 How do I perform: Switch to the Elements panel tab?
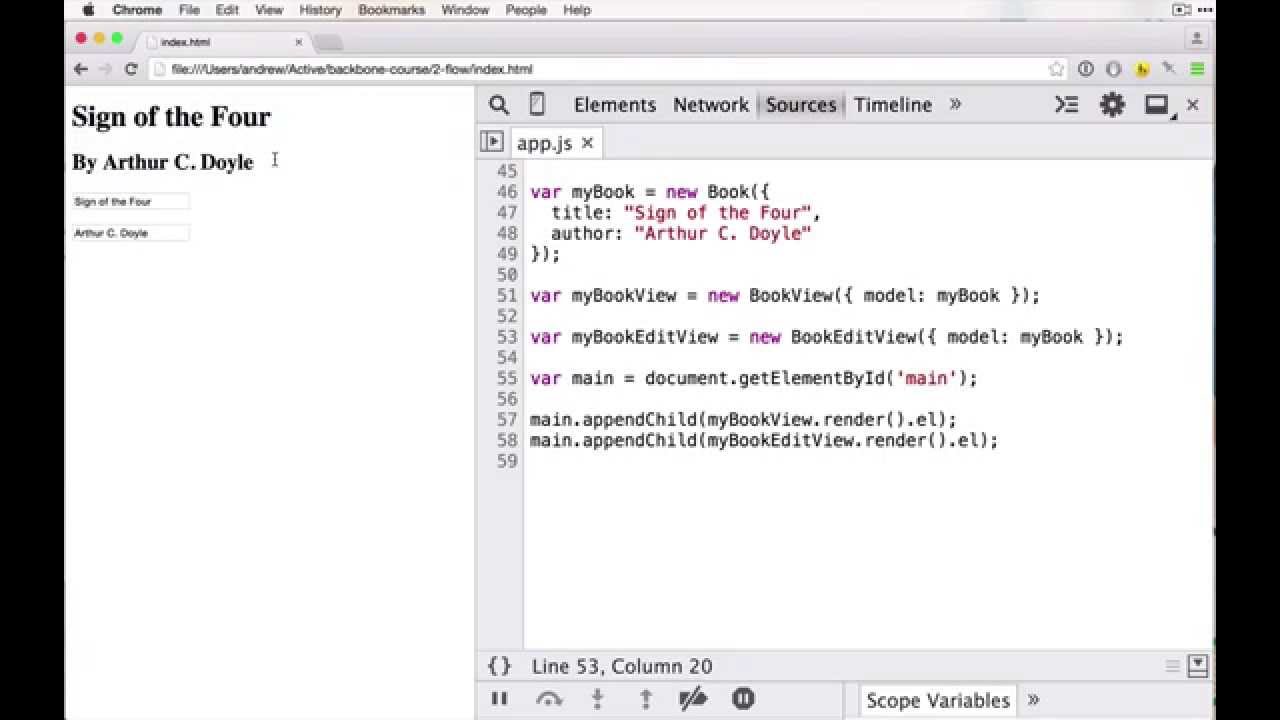(x=615, y=105)
